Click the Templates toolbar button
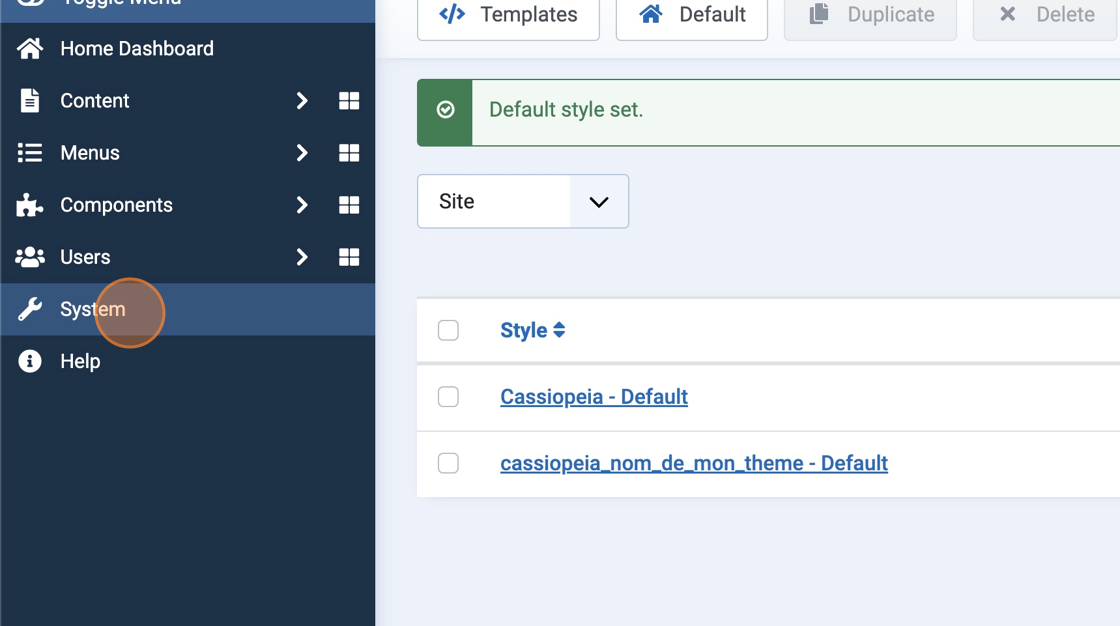The height and width of the screenshot is (626, 1120). [508, 15]
